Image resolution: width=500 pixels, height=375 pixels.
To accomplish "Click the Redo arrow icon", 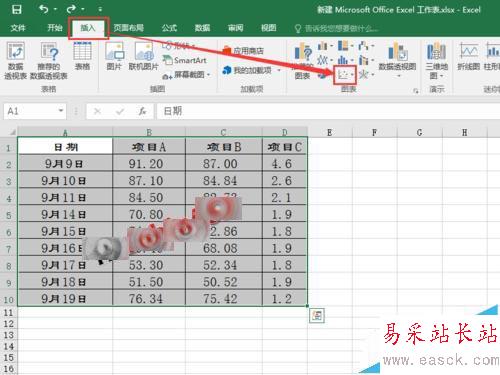I will [x=71, y=9].
